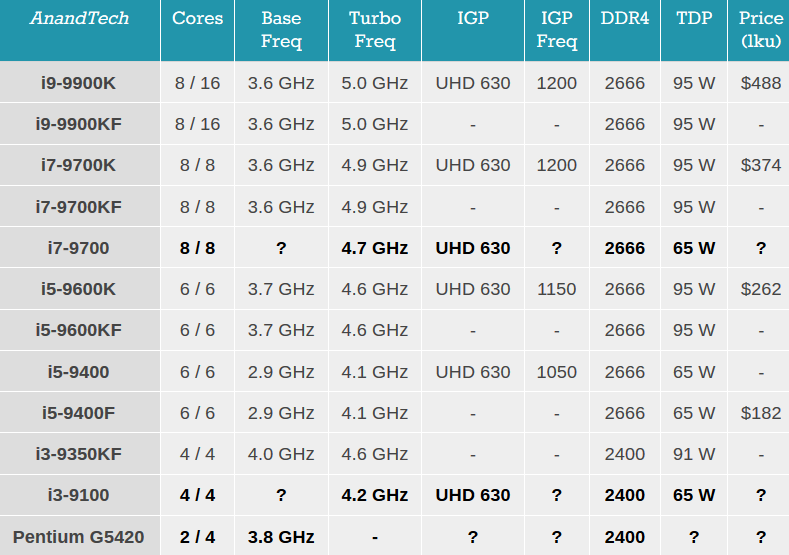Select the Price (1ku) column header
789x555 pixels.
761,30
